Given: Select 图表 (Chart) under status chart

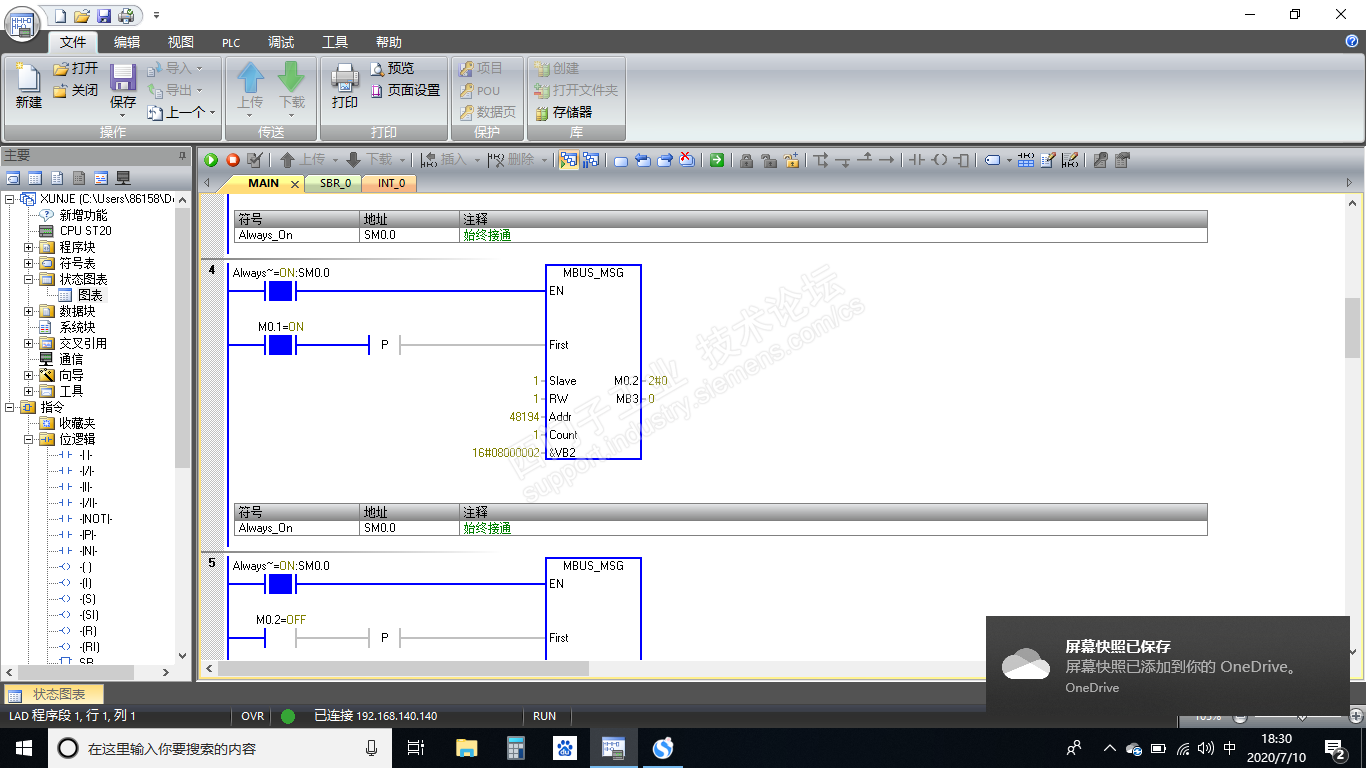Looking at the screenshot, I should pyautogui.click(x=90, y=295).
